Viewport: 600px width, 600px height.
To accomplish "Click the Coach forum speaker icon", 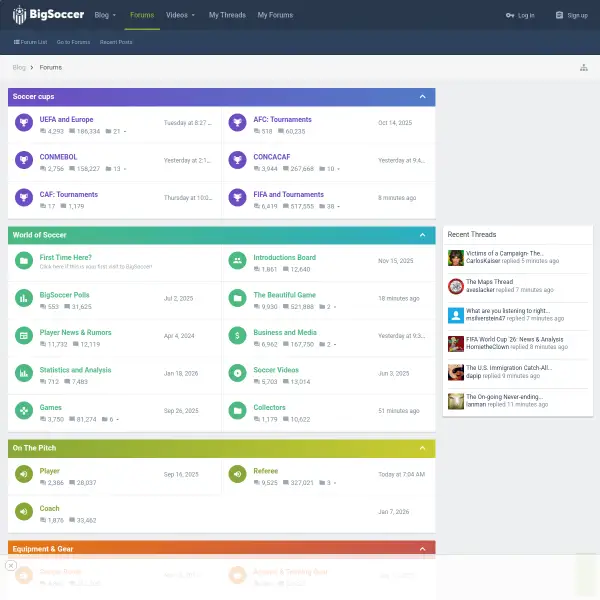I will (x=24, y=512).
